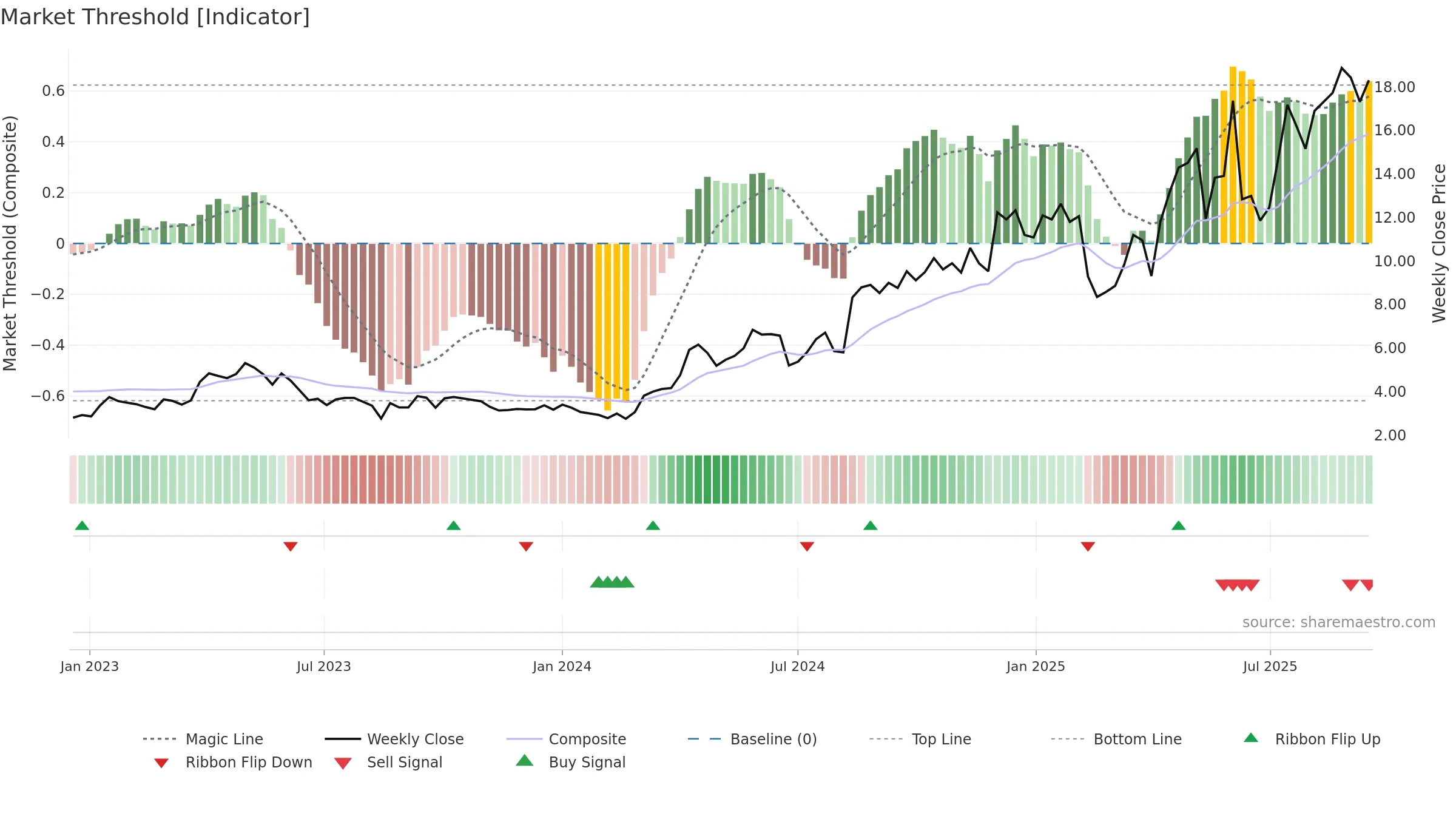Click the red triangle icon beside Ribbon Flip Down

pyautogui.click(x=161, y=763)
